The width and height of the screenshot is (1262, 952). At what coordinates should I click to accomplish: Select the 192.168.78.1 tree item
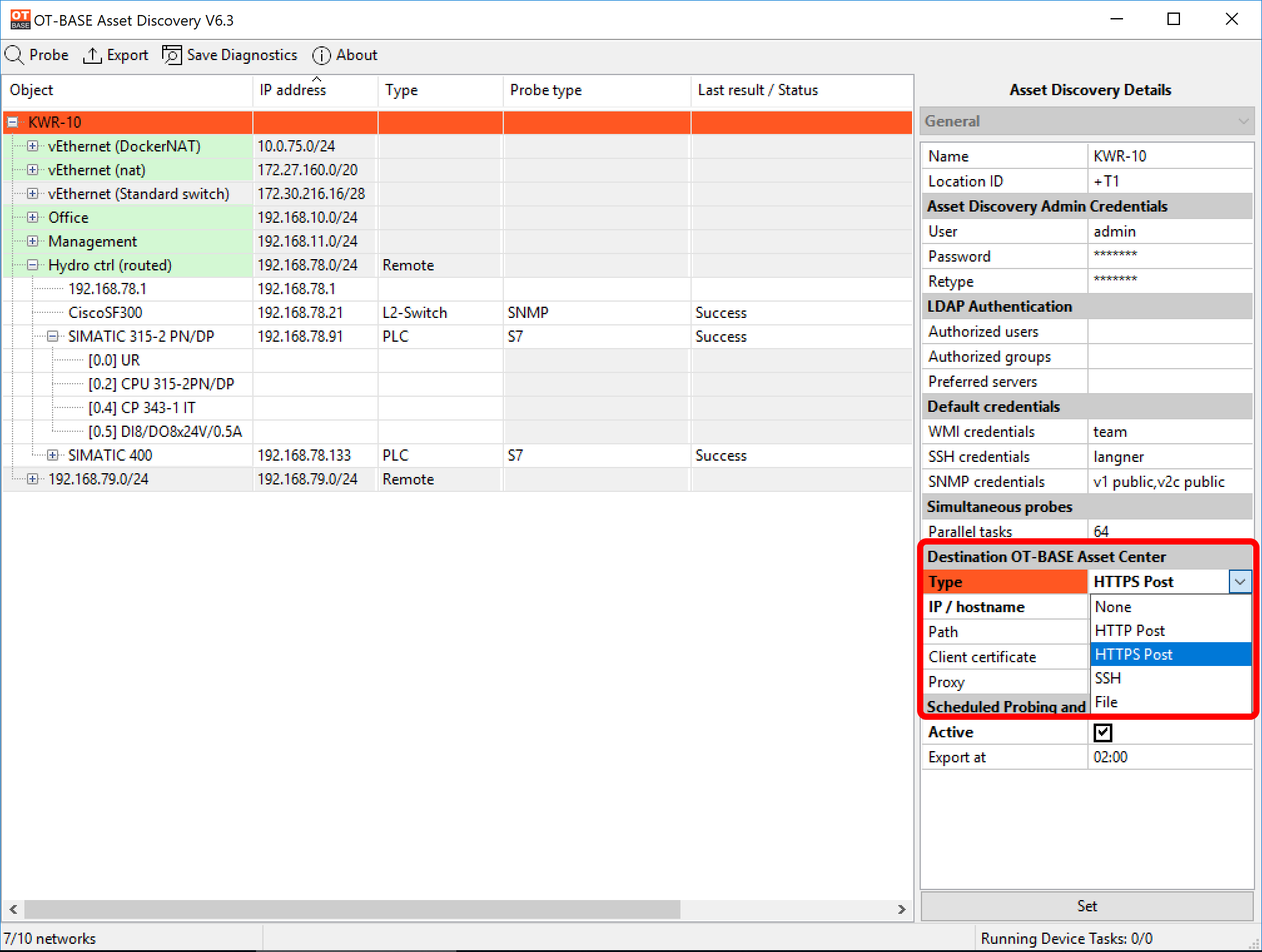click(x=107, y=289)
